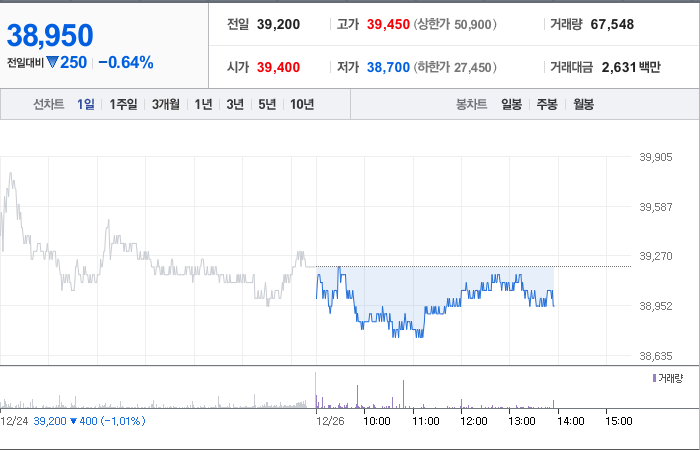
Task: Click the 39,270 y-axis label
Action: tap(655, 256)
